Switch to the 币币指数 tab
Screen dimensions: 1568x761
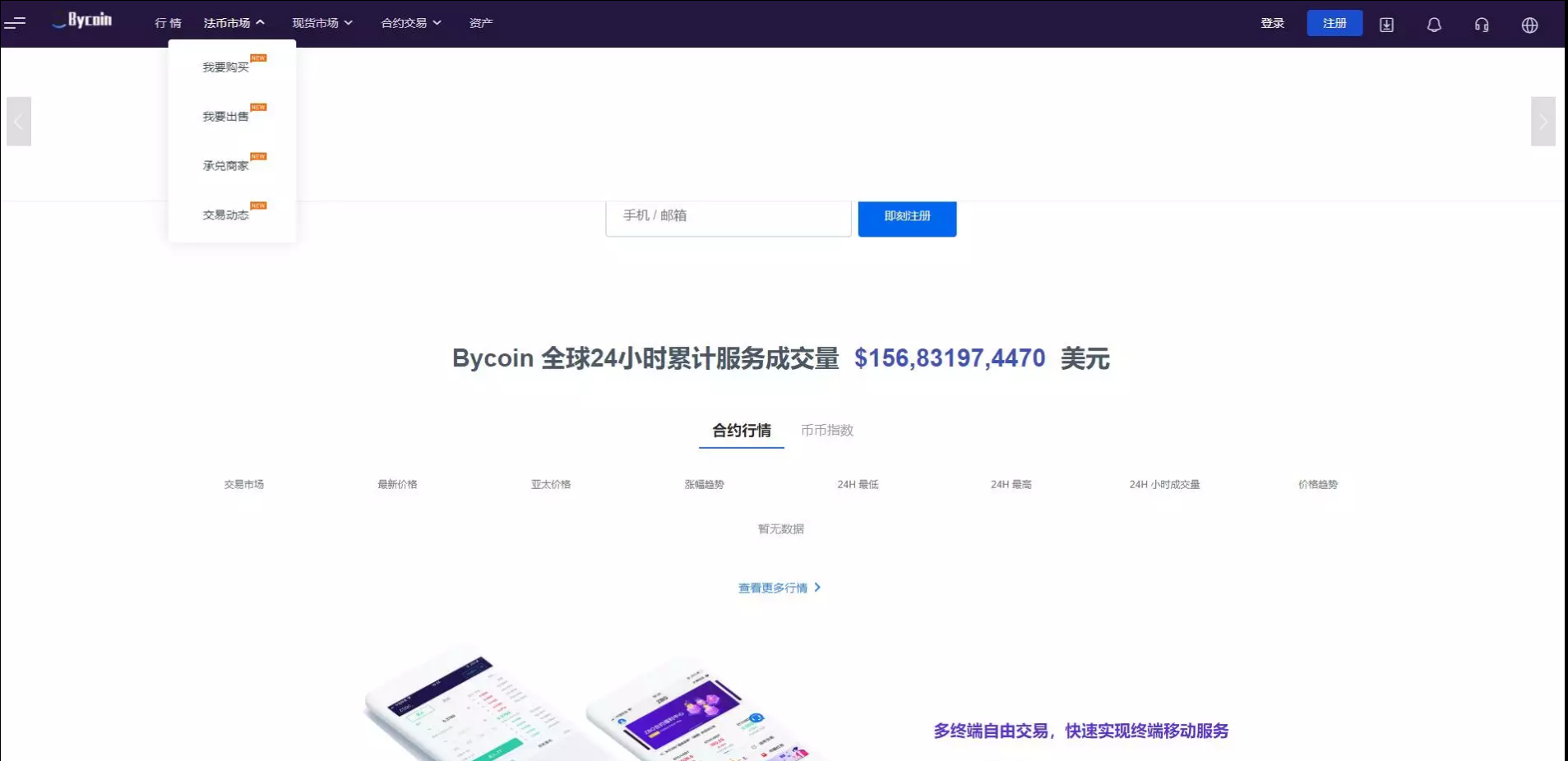(x=827, y=431)
